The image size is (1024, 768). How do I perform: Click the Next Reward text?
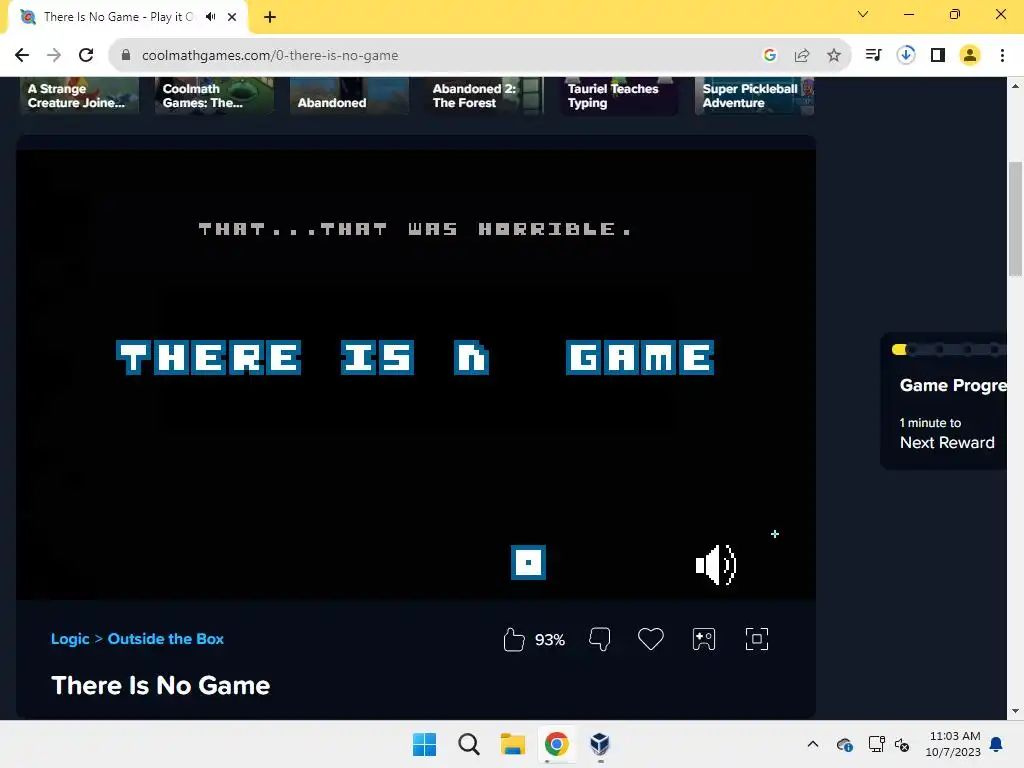click(947, 442)
